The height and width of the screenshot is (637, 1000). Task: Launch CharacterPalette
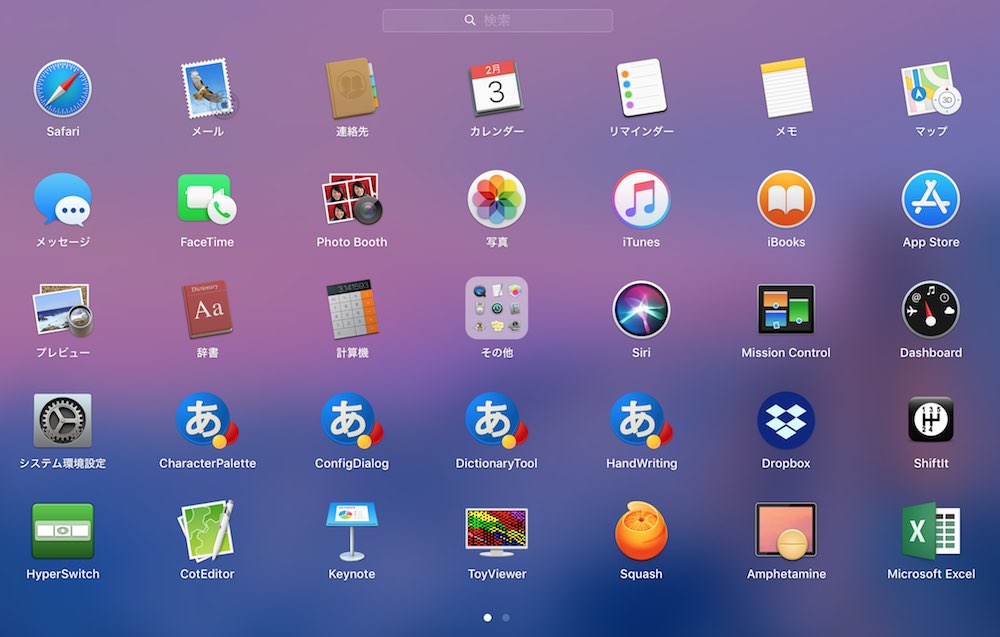[207, 420]
